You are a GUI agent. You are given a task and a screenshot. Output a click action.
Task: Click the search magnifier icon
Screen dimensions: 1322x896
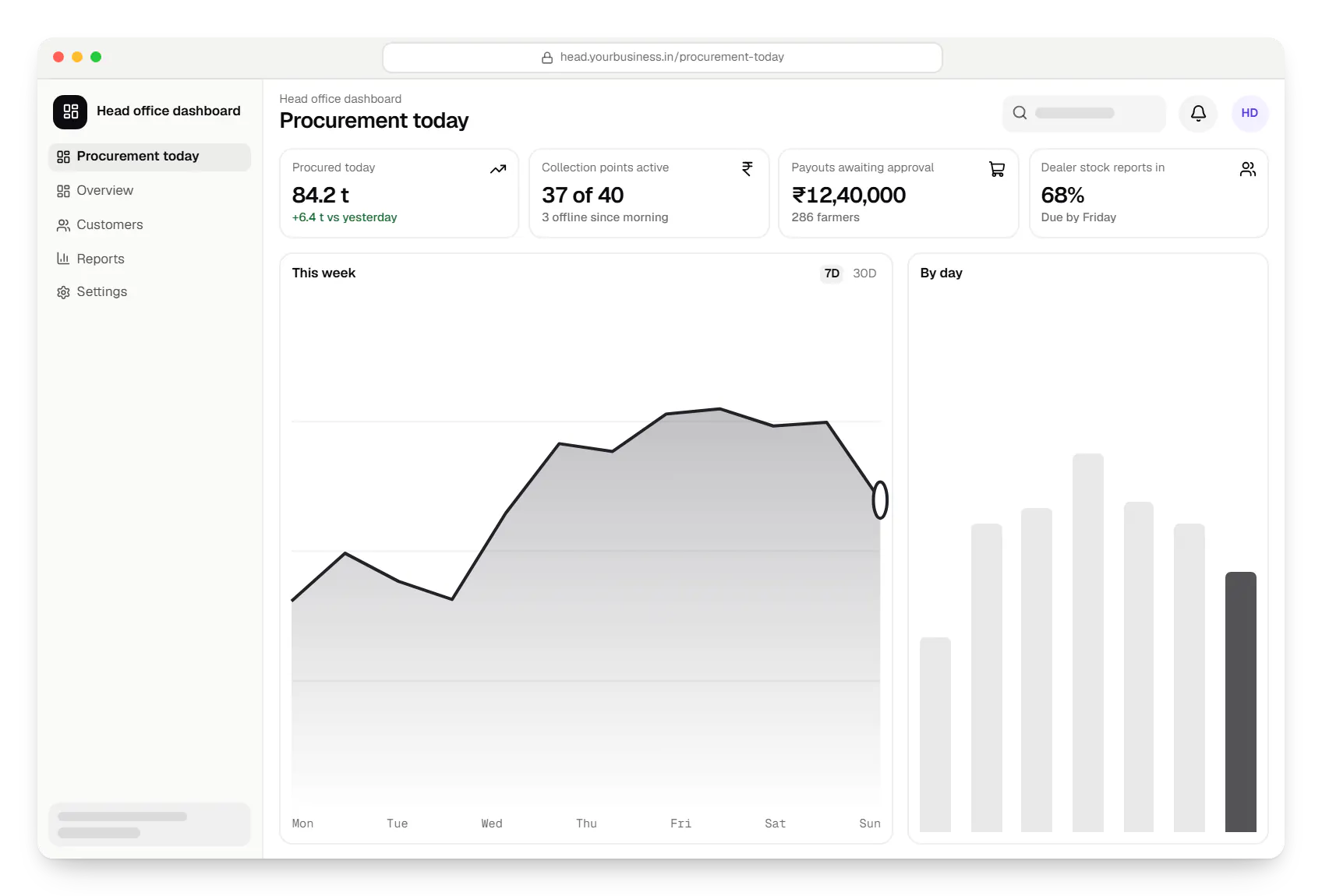pyautogui.click(x=1020, y=113)
